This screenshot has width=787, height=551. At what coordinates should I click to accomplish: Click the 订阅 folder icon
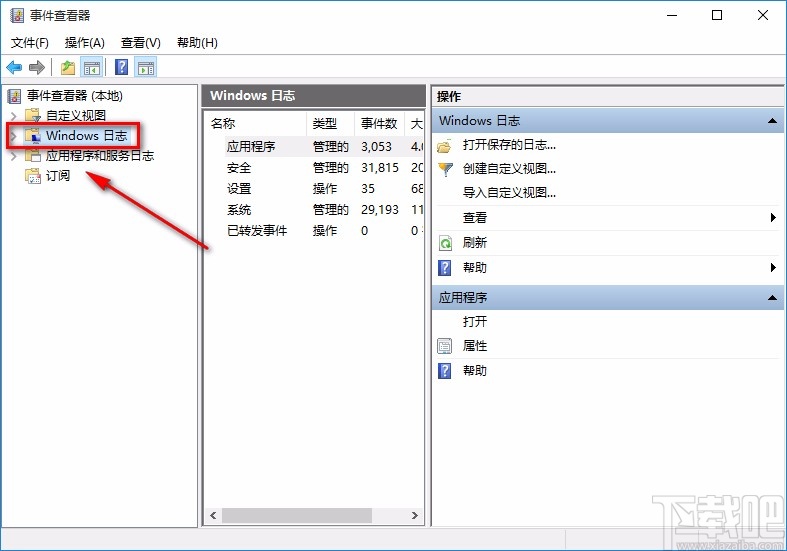pyautogui.click(x=33, y=176)
